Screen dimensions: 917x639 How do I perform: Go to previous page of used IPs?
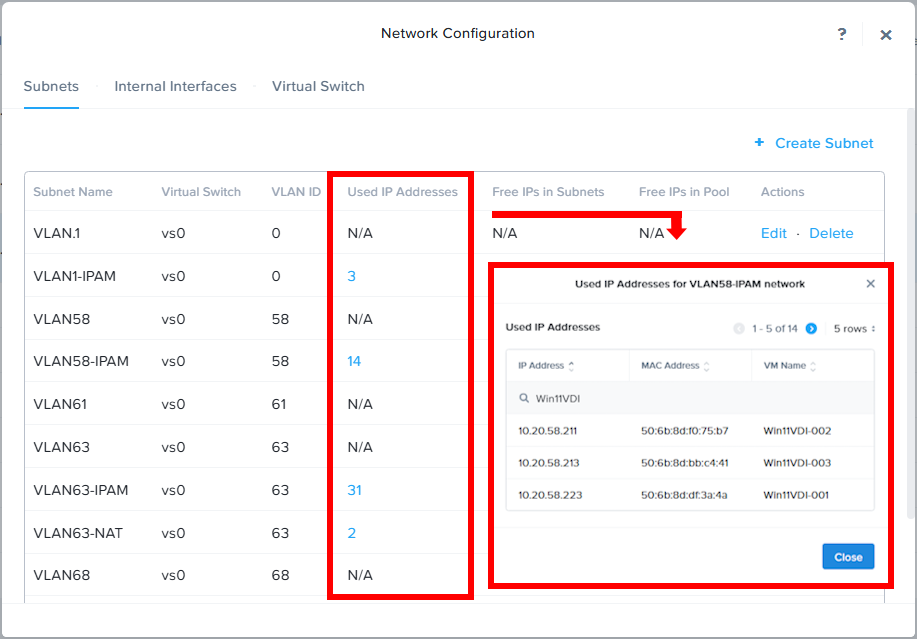(x=739, y=328)
